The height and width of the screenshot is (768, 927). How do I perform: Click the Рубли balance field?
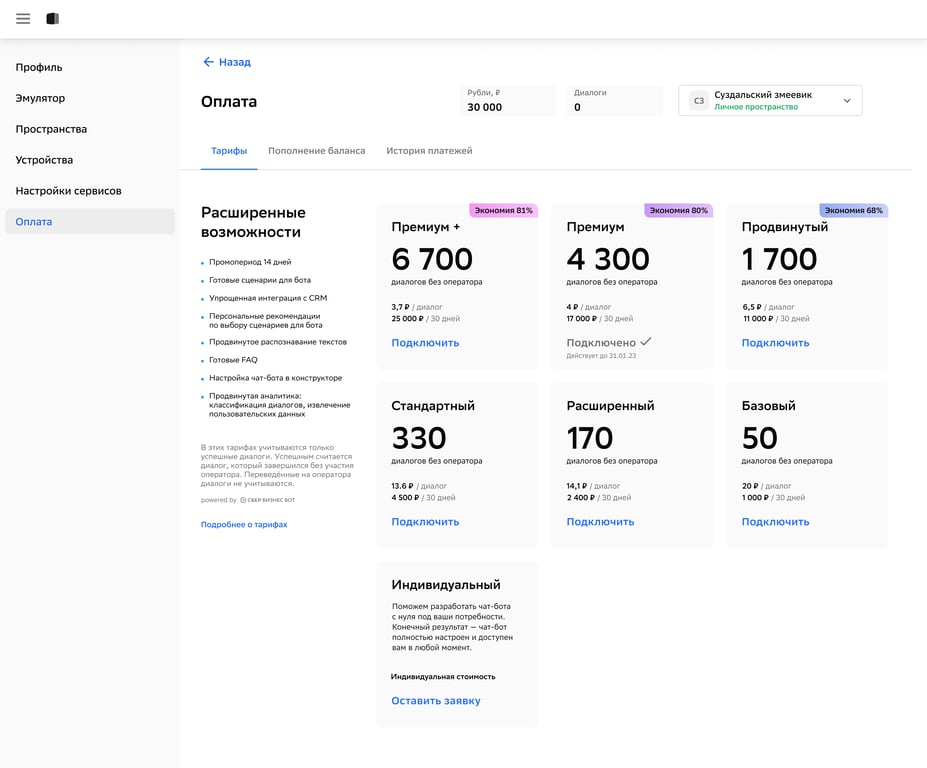(x=507, y=100)
